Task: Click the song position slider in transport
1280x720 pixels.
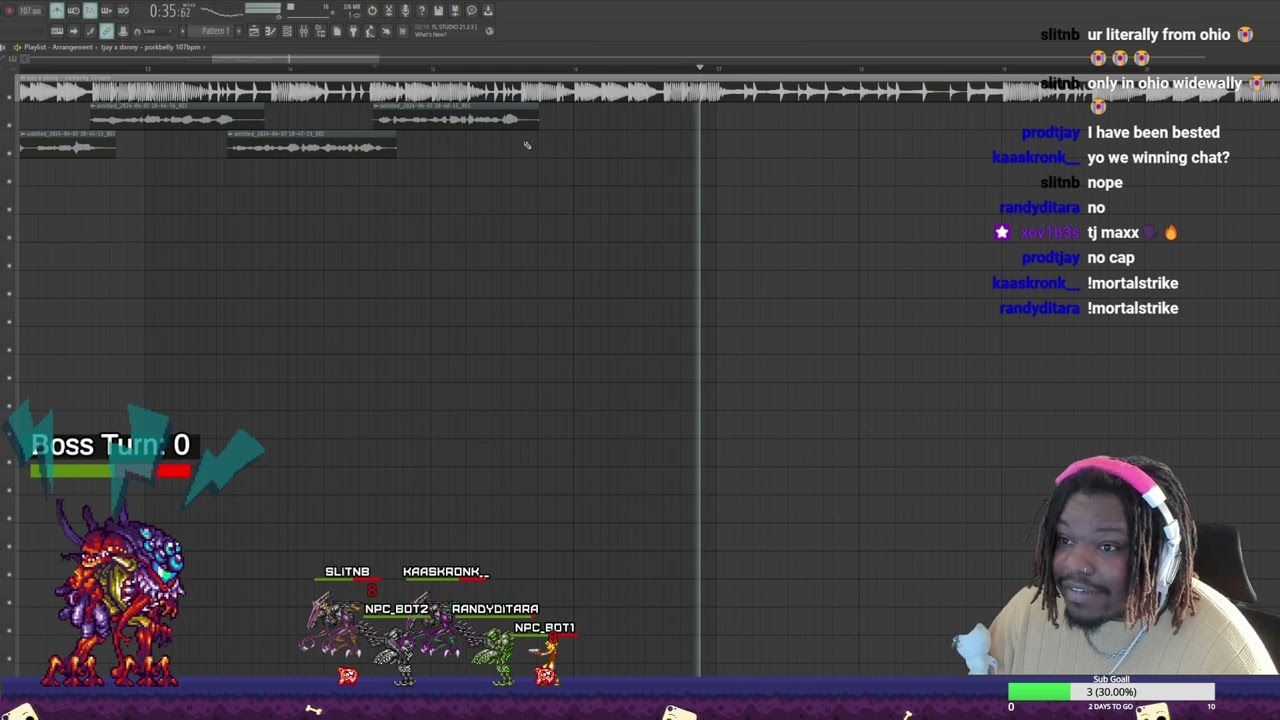Action: click(x=308, y=17)
